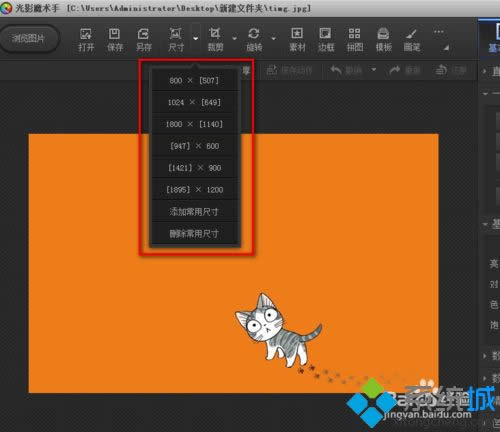Screen dimensions: 500x432
Task: Expand the dropdown arrow beside 旋转
Action: (x=274, y=38)
